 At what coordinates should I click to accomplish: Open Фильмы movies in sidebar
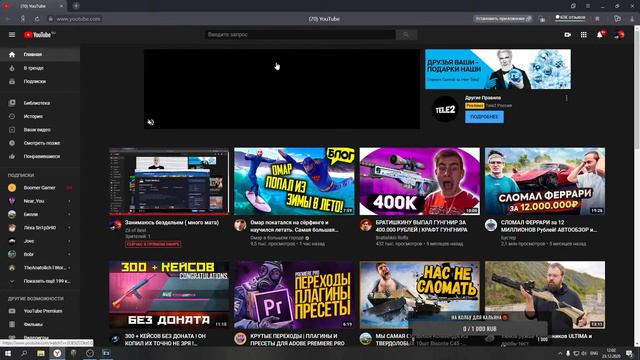click(40, 324)
